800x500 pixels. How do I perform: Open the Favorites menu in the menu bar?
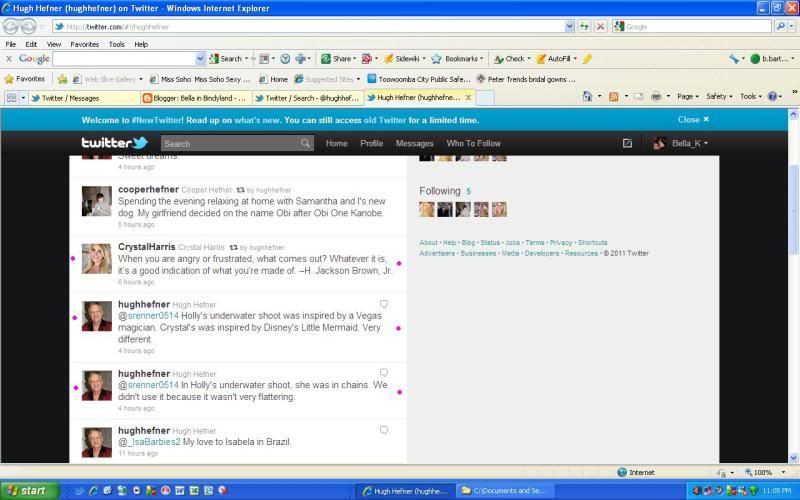coord(85,44)
